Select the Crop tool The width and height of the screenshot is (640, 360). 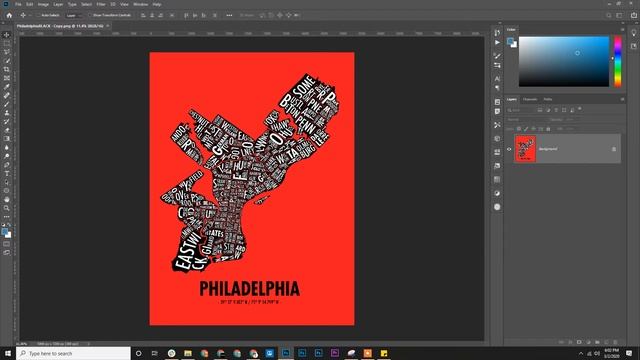point(7,69)
